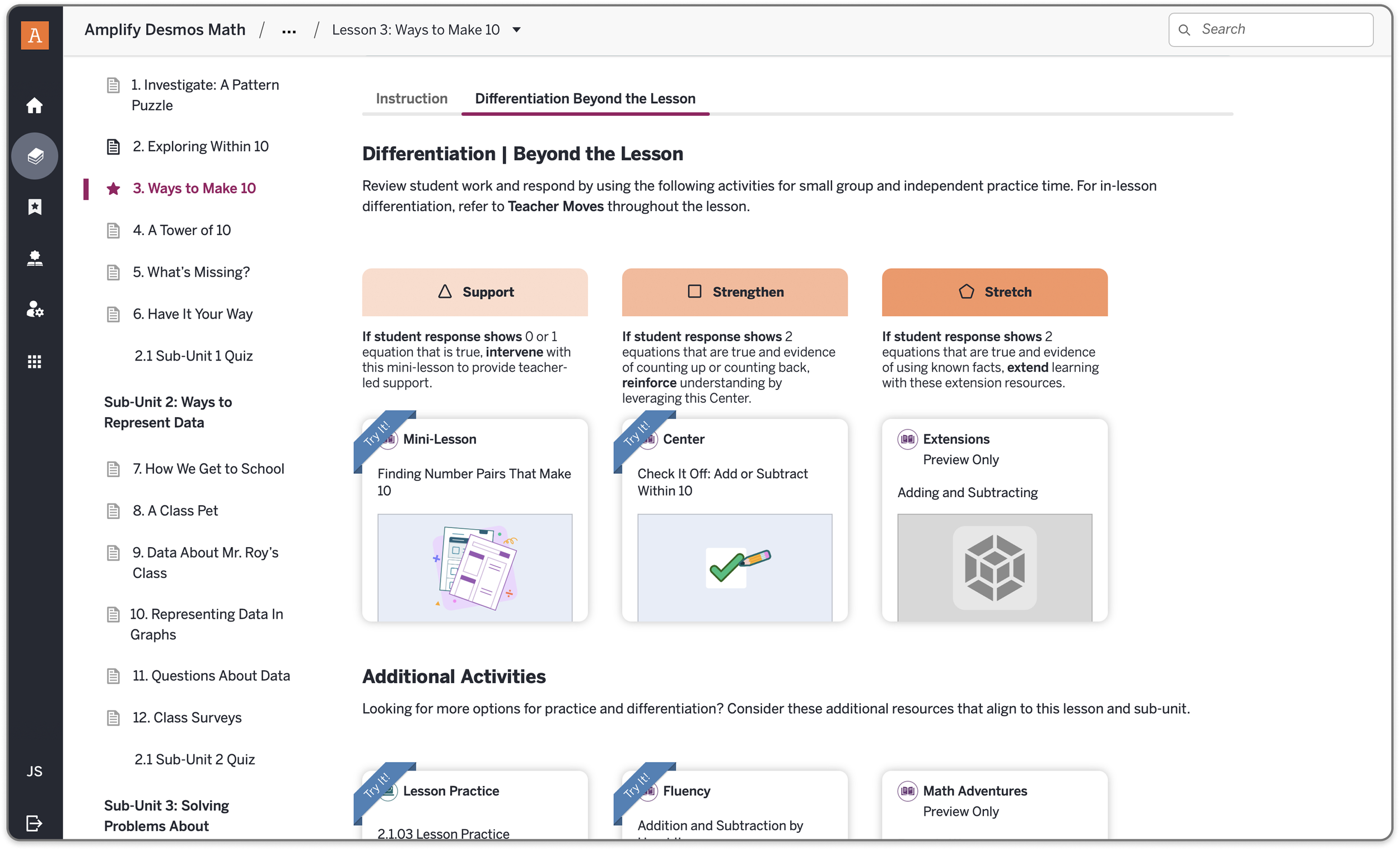Viewport: 1400px width, 850px height.
Task: Click page icon beside A Class Pet
Action: tap(114, 511)
